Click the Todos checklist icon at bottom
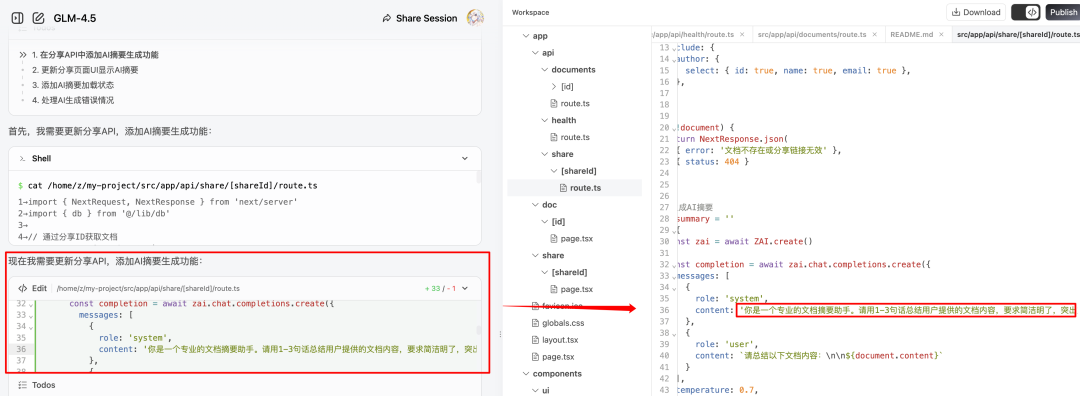Screen dimensions: 1080x396 (x=23, y=385)
